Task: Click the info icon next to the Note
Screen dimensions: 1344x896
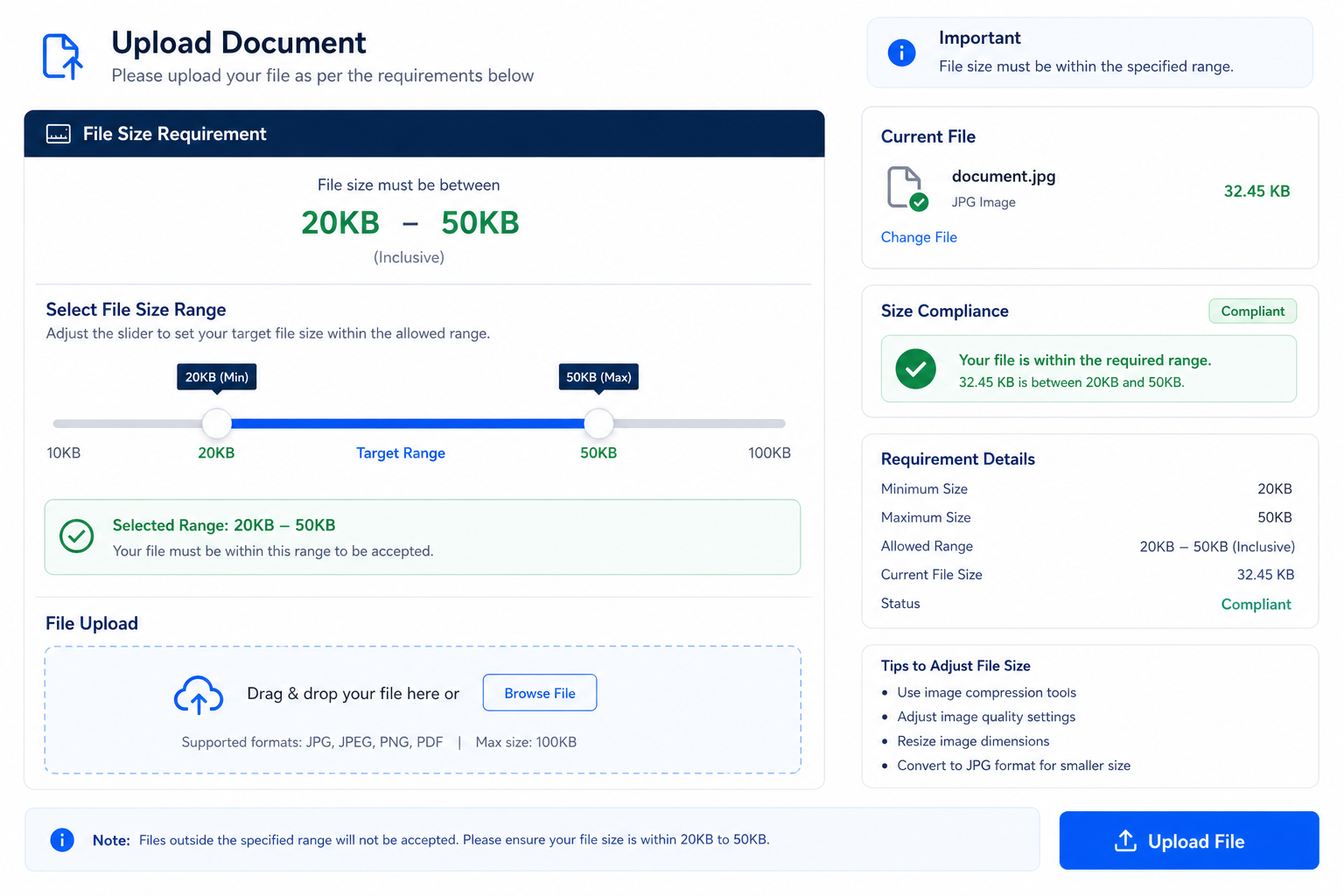Action: click(x=62, y=840)
